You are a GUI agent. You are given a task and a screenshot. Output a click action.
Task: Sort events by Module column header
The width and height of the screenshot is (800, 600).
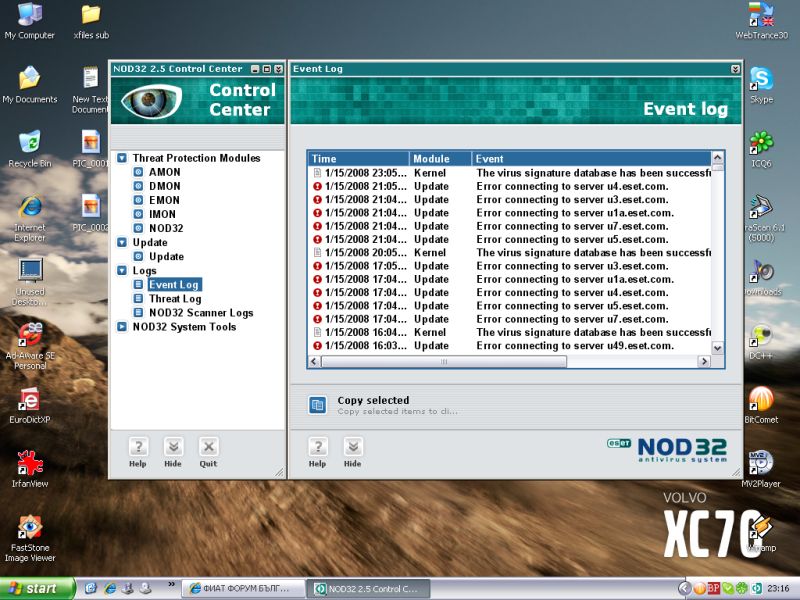(x=439, y=158)
